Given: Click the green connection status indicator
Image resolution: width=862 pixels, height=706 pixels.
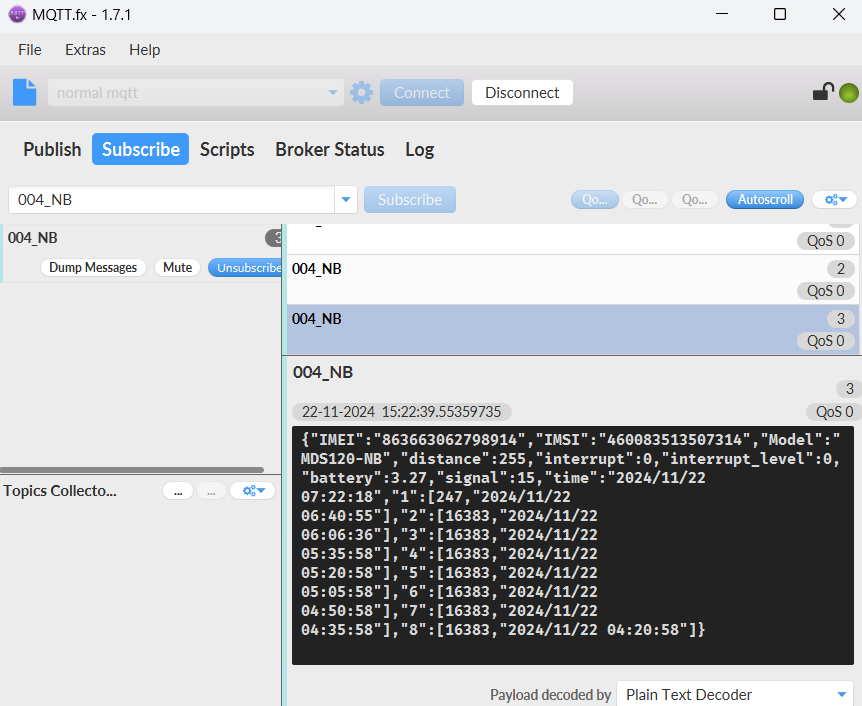Looking at the screenshot, I should point(849,92).
